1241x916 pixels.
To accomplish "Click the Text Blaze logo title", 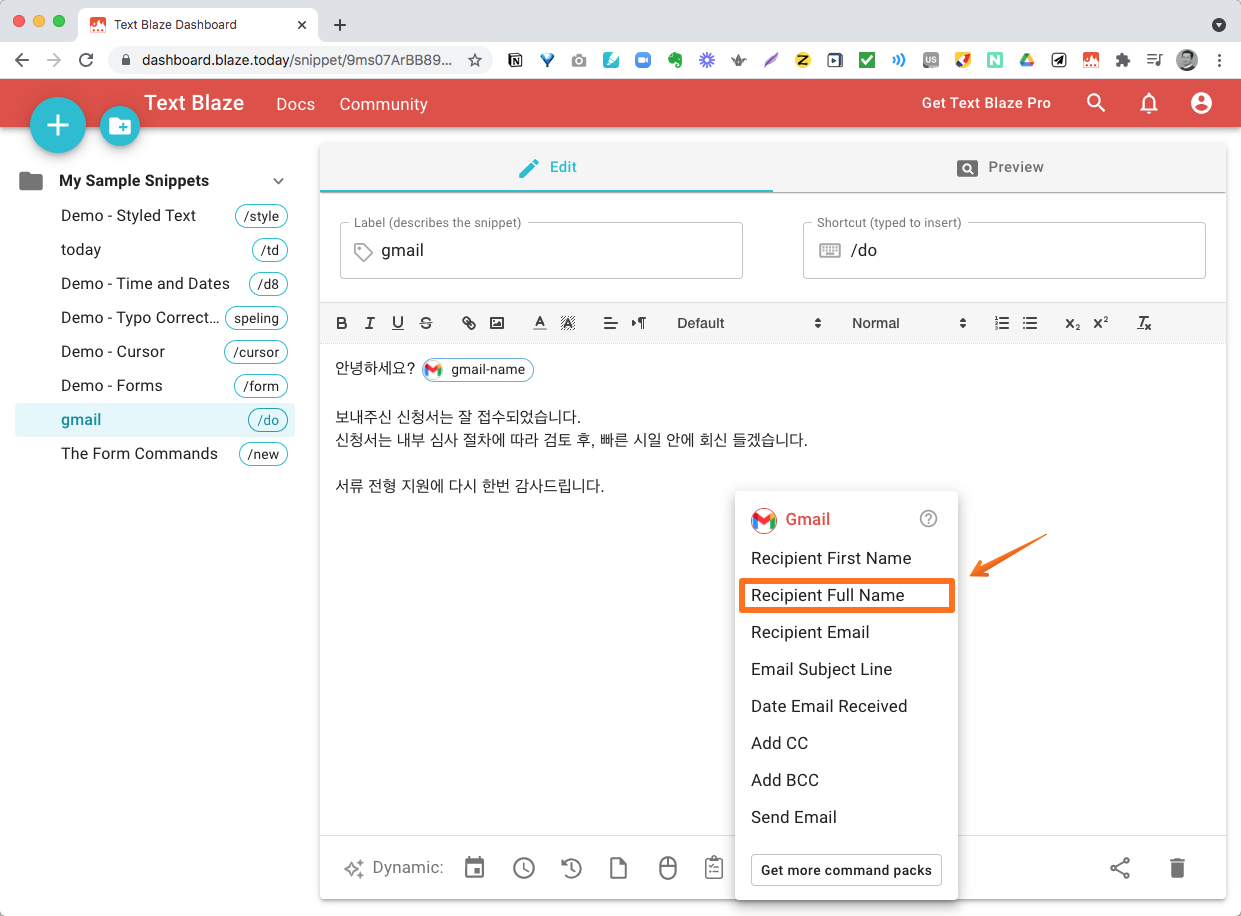I will point(194,102).
